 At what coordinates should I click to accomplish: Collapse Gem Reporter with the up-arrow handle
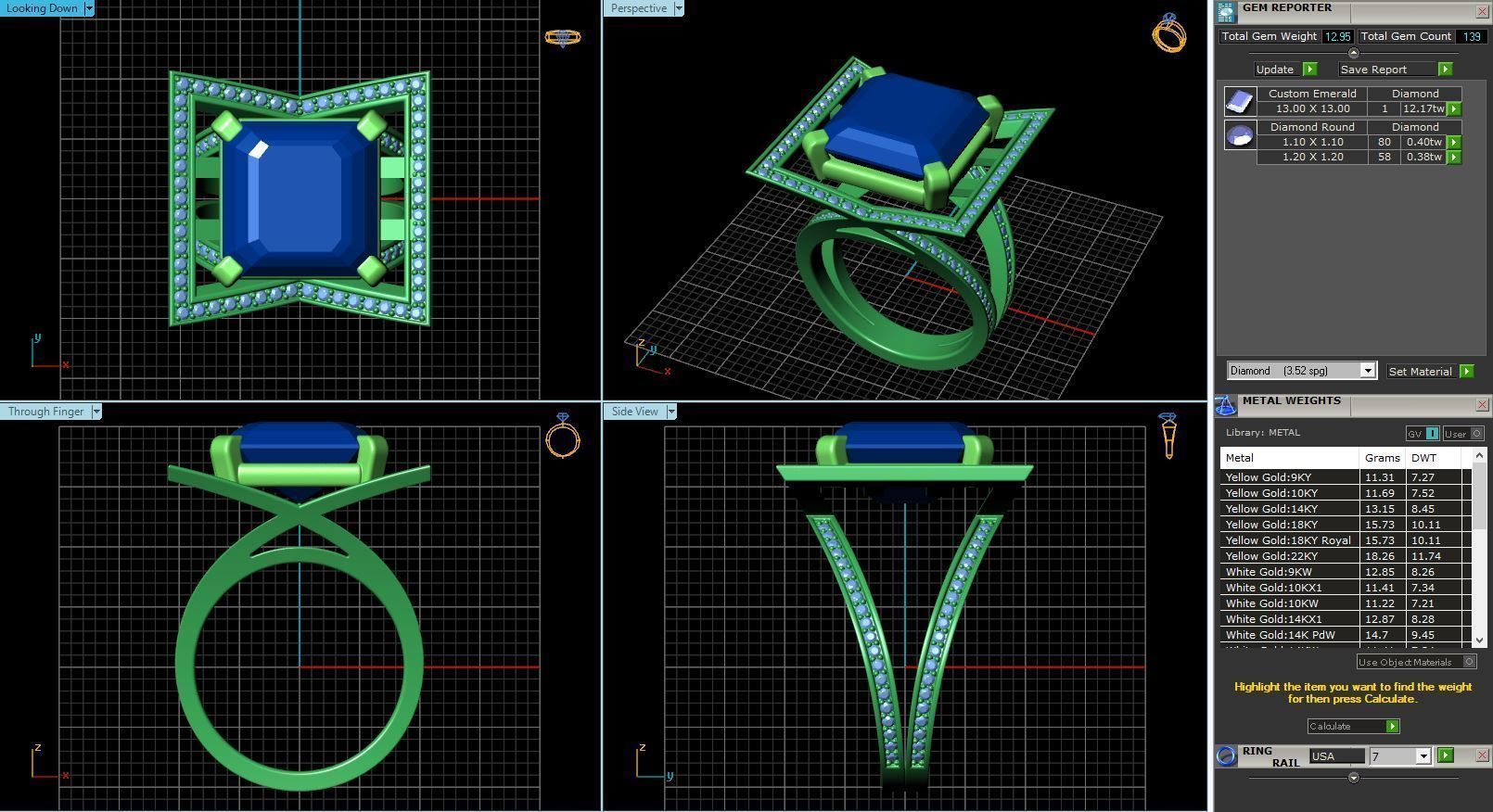point(1353,53)
